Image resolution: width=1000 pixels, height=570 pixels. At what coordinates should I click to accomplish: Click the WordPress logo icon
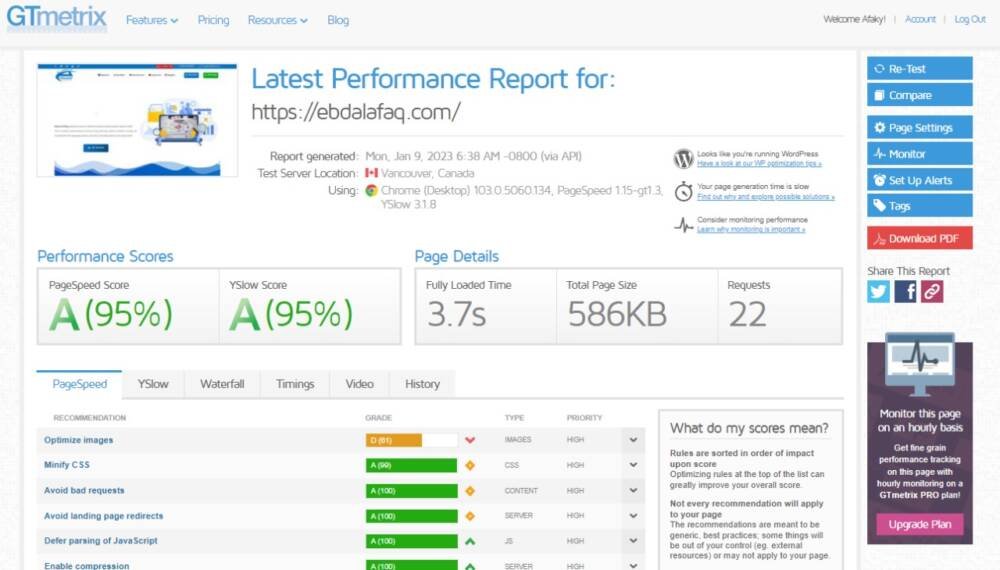[x=684, y=158]
